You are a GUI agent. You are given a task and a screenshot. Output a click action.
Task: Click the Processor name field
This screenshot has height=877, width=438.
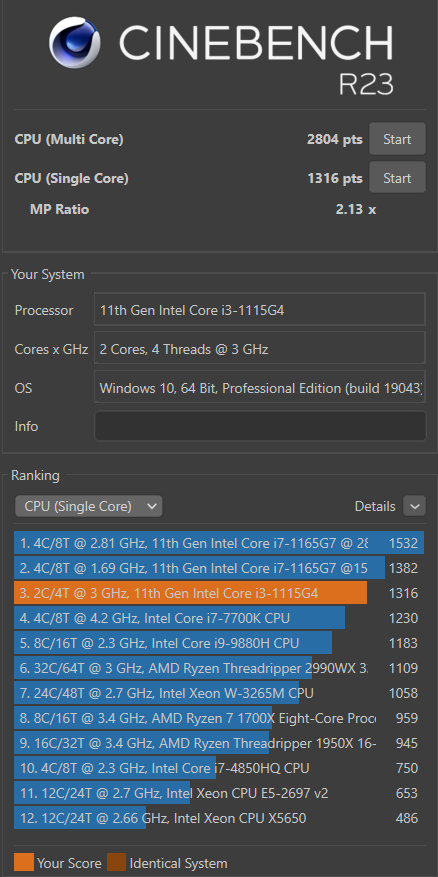[260, 310]
